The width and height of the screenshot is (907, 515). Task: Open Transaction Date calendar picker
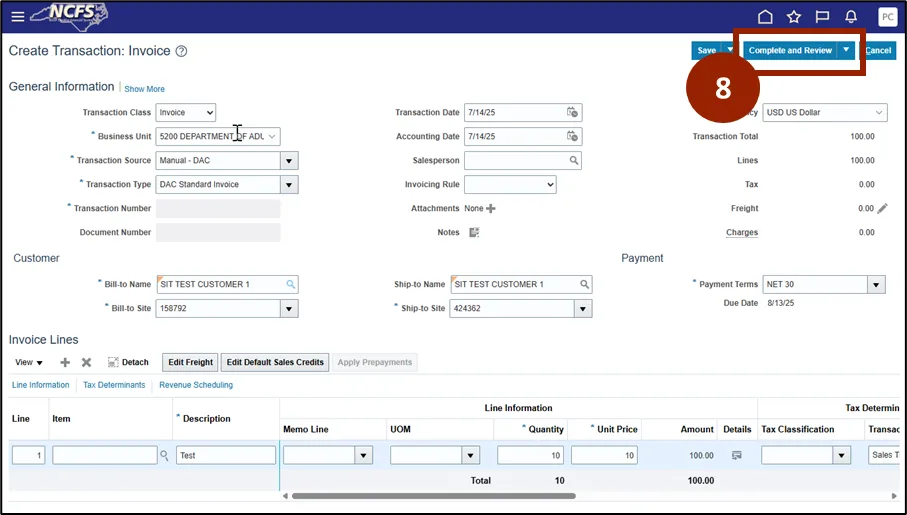tap(572, 113)
